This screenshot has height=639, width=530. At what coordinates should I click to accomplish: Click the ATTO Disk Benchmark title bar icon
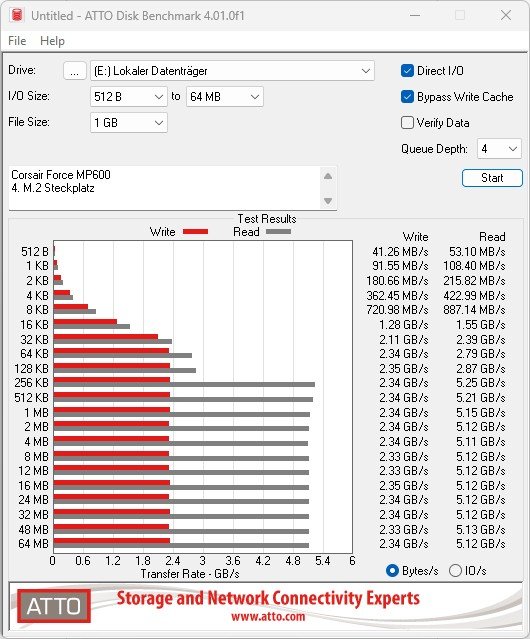tap(17, 15)
